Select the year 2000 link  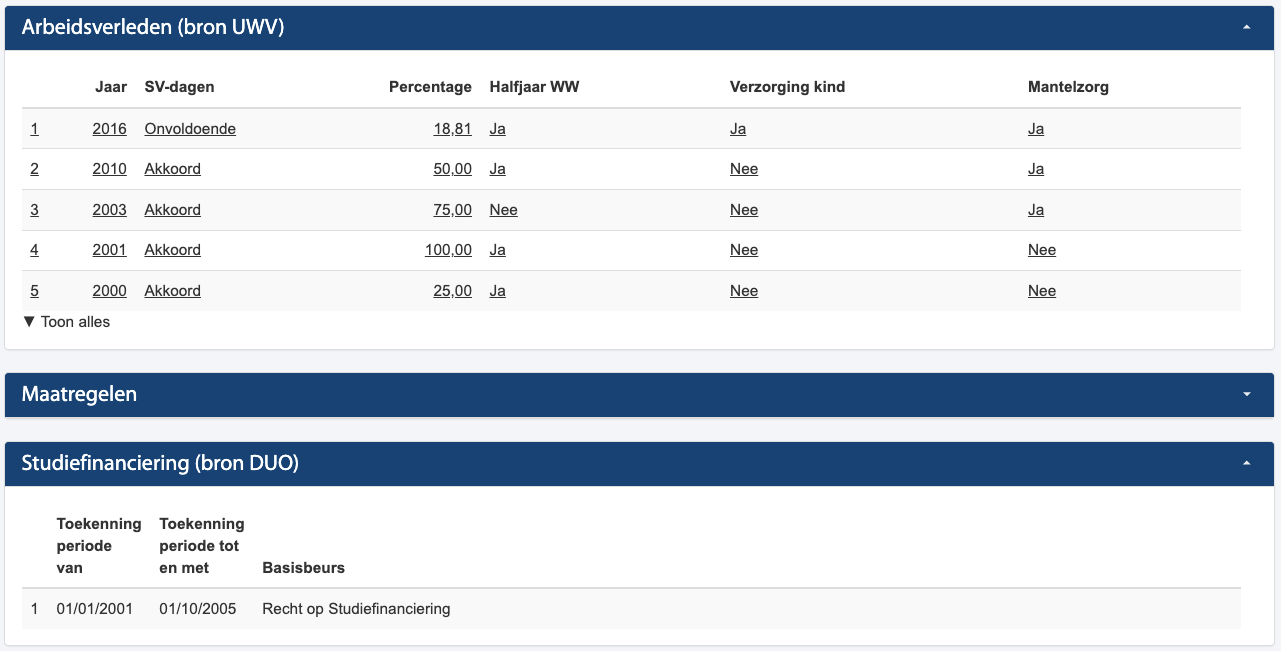pyautogui.click(x=109, y=291)
